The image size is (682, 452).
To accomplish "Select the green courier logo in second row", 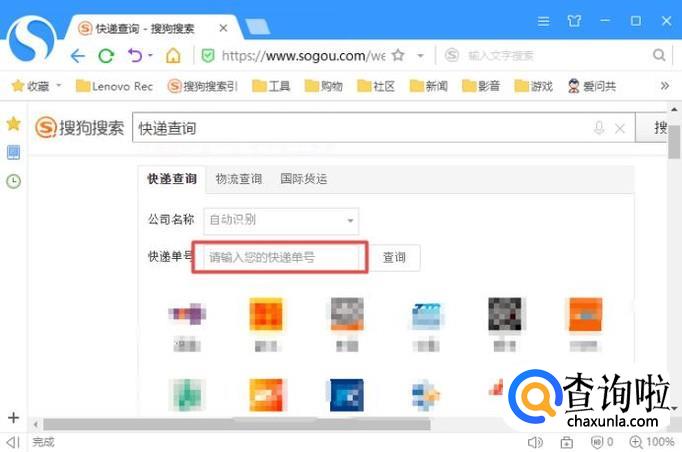I will coord(187,395).
